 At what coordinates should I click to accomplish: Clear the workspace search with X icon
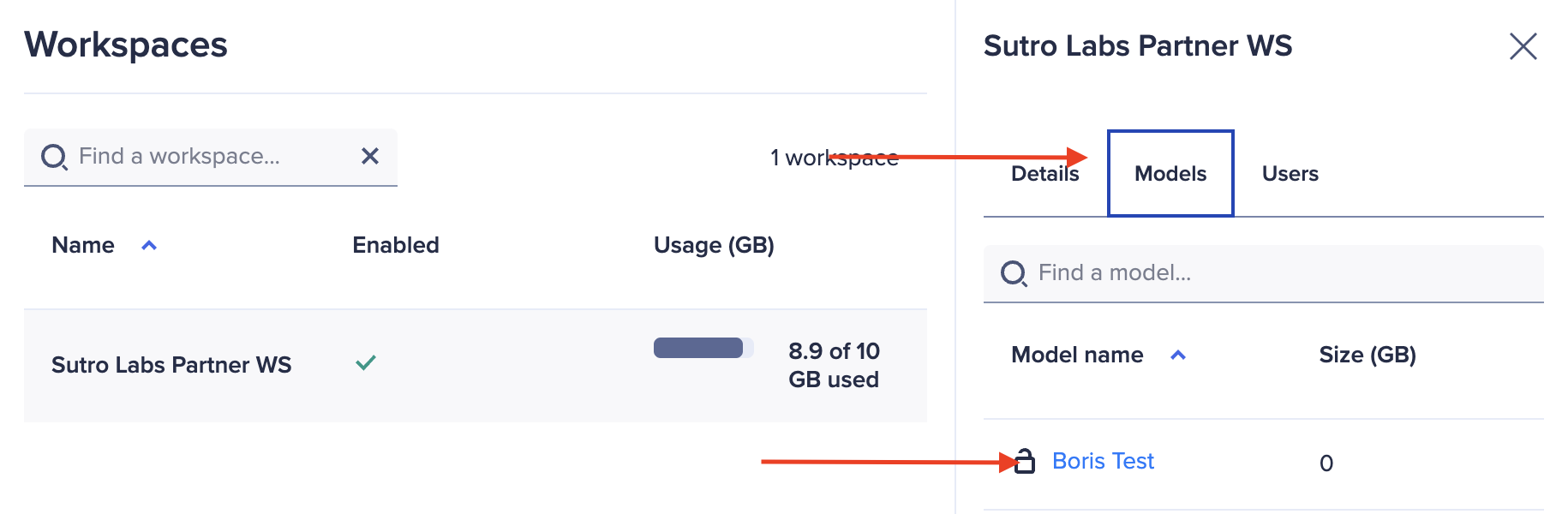point(370,156)
